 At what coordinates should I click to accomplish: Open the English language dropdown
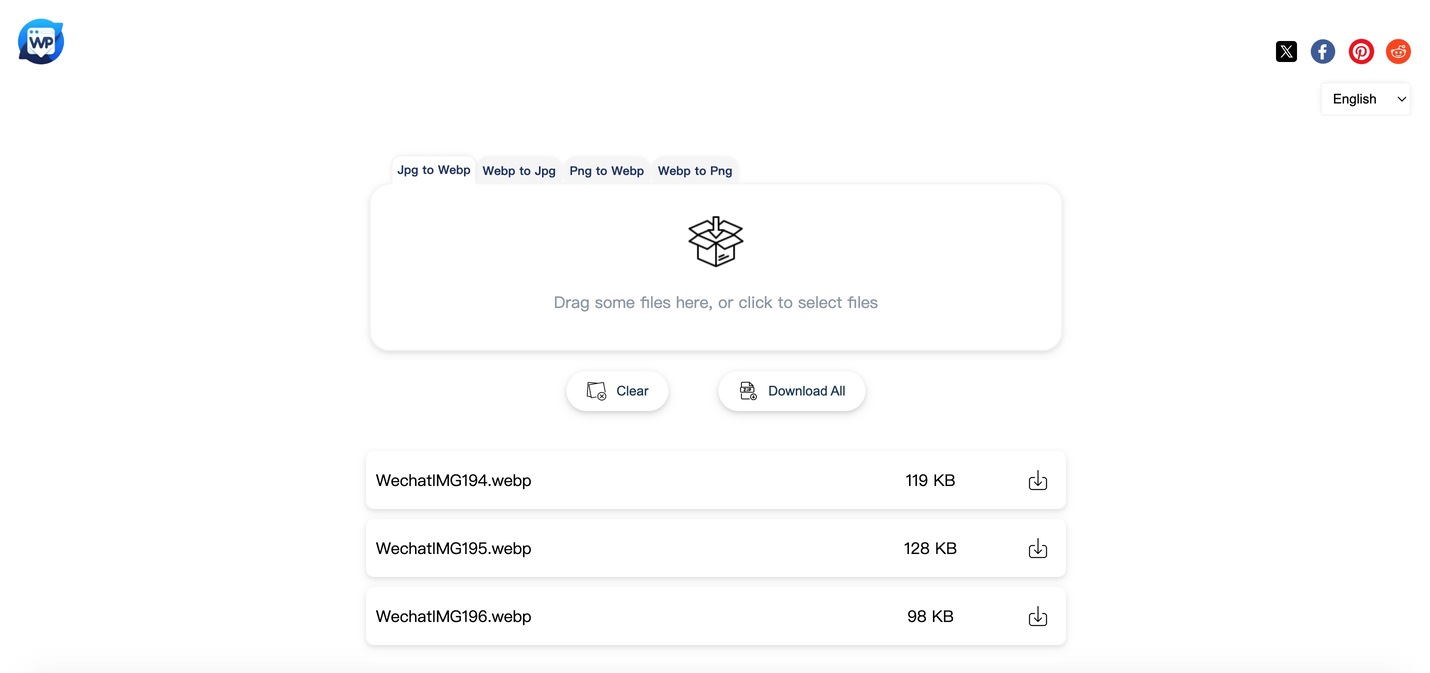[1366, 99]
